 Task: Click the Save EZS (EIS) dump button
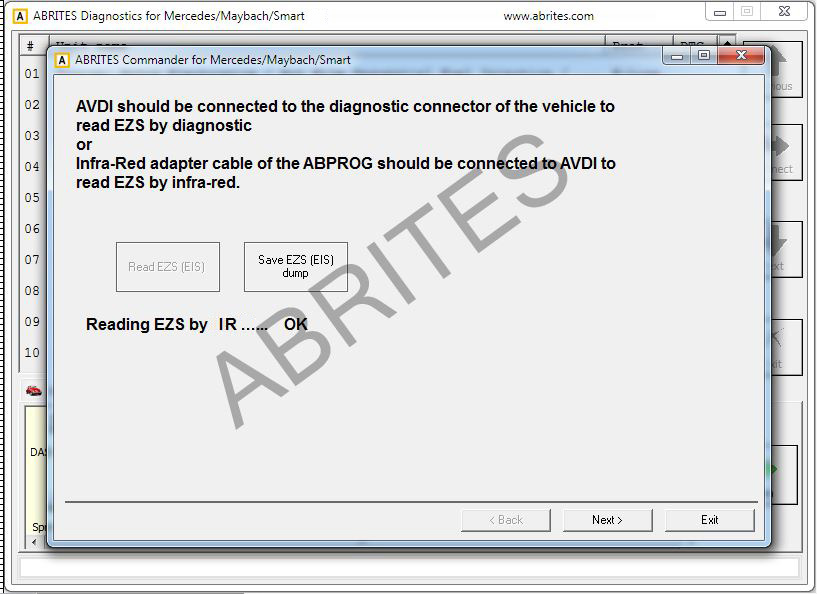point(295,266)
